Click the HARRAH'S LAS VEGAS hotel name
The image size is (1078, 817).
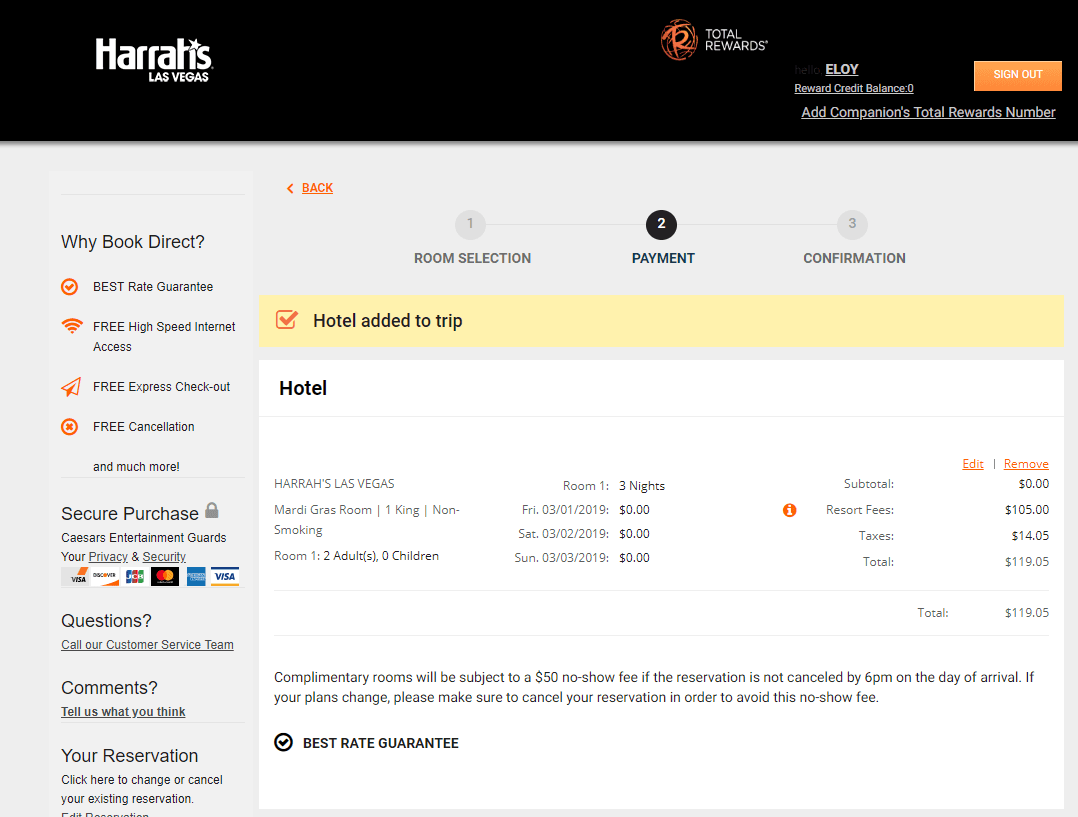[x=334, y=484]
